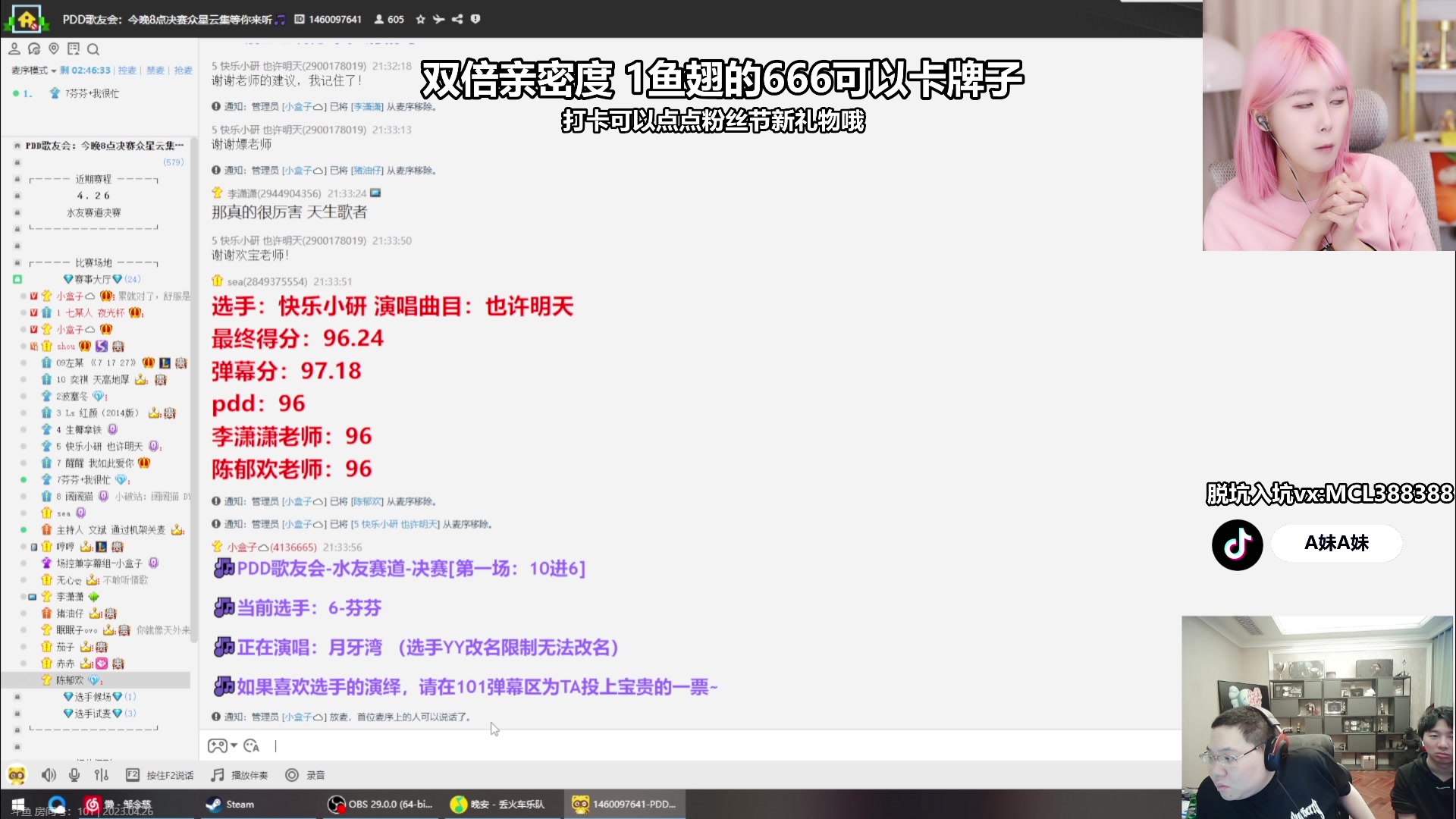1456x819 pixels.
Task: Select user 7 醒醒 我如此爱你
Action: pyautogui.click(x=95, y=463)
